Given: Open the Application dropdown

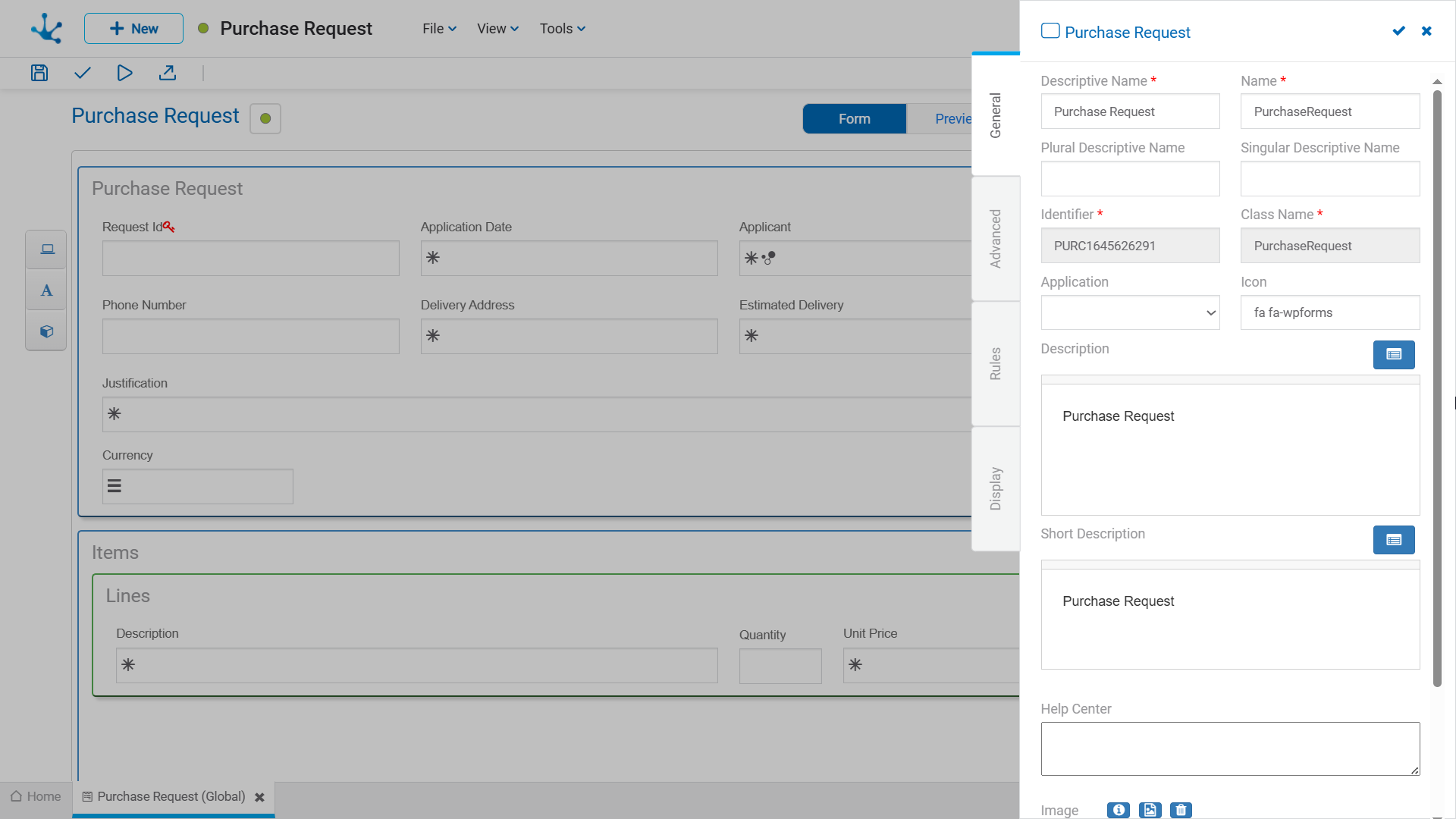Looking at the screenshot, I should click(x=1130, y=312).
